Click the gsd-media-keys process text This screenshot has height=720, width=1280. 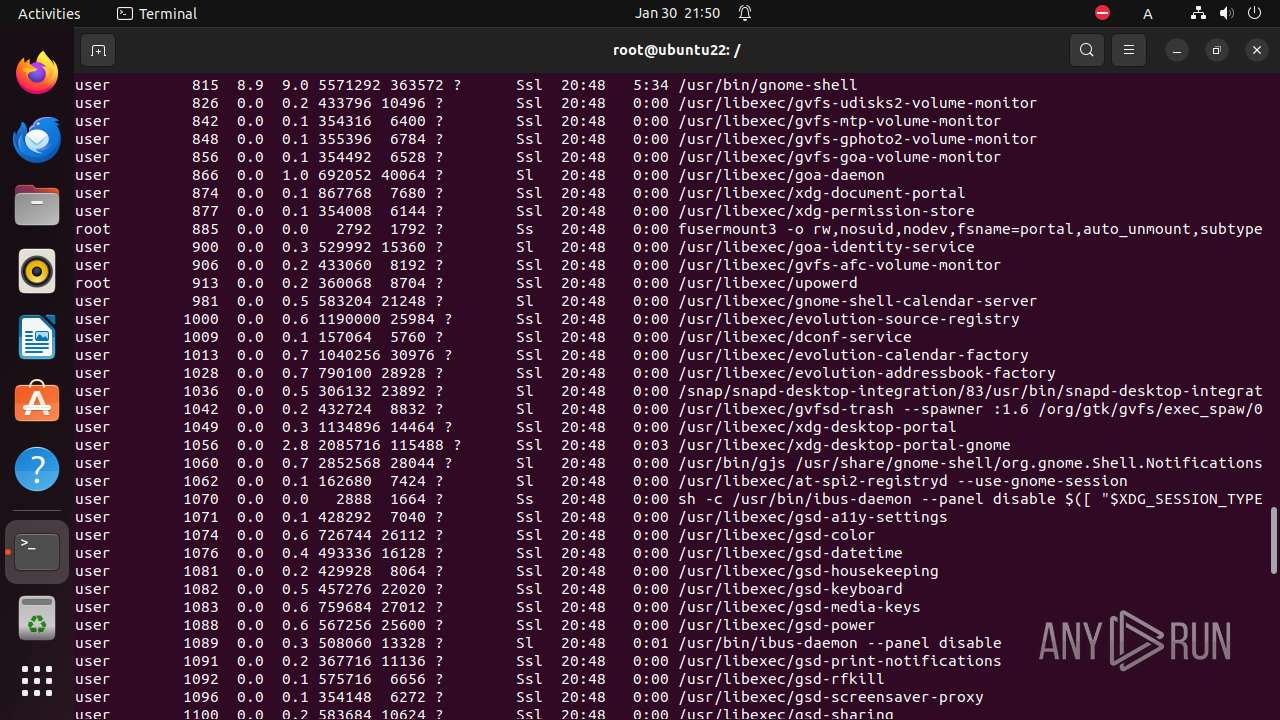[799, 607]
